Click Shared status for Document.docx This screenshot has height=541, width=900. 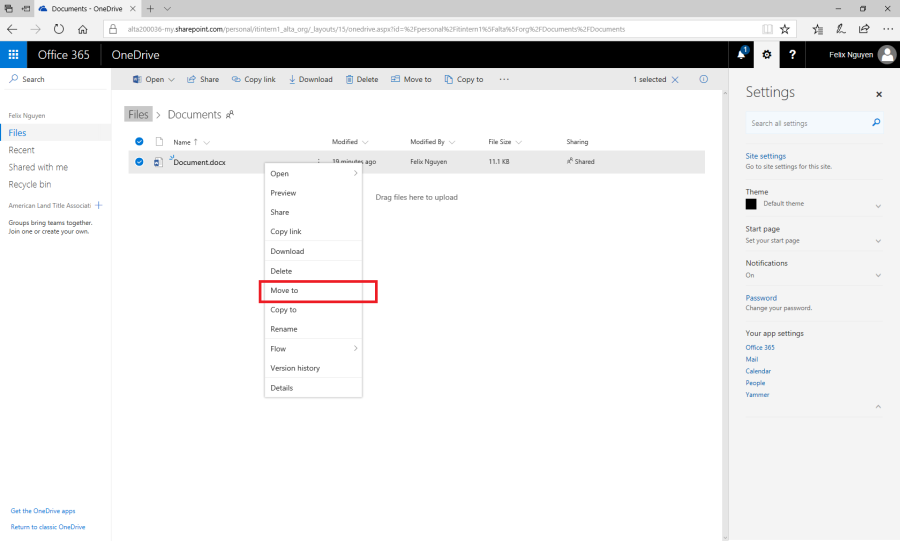point(580,162)
